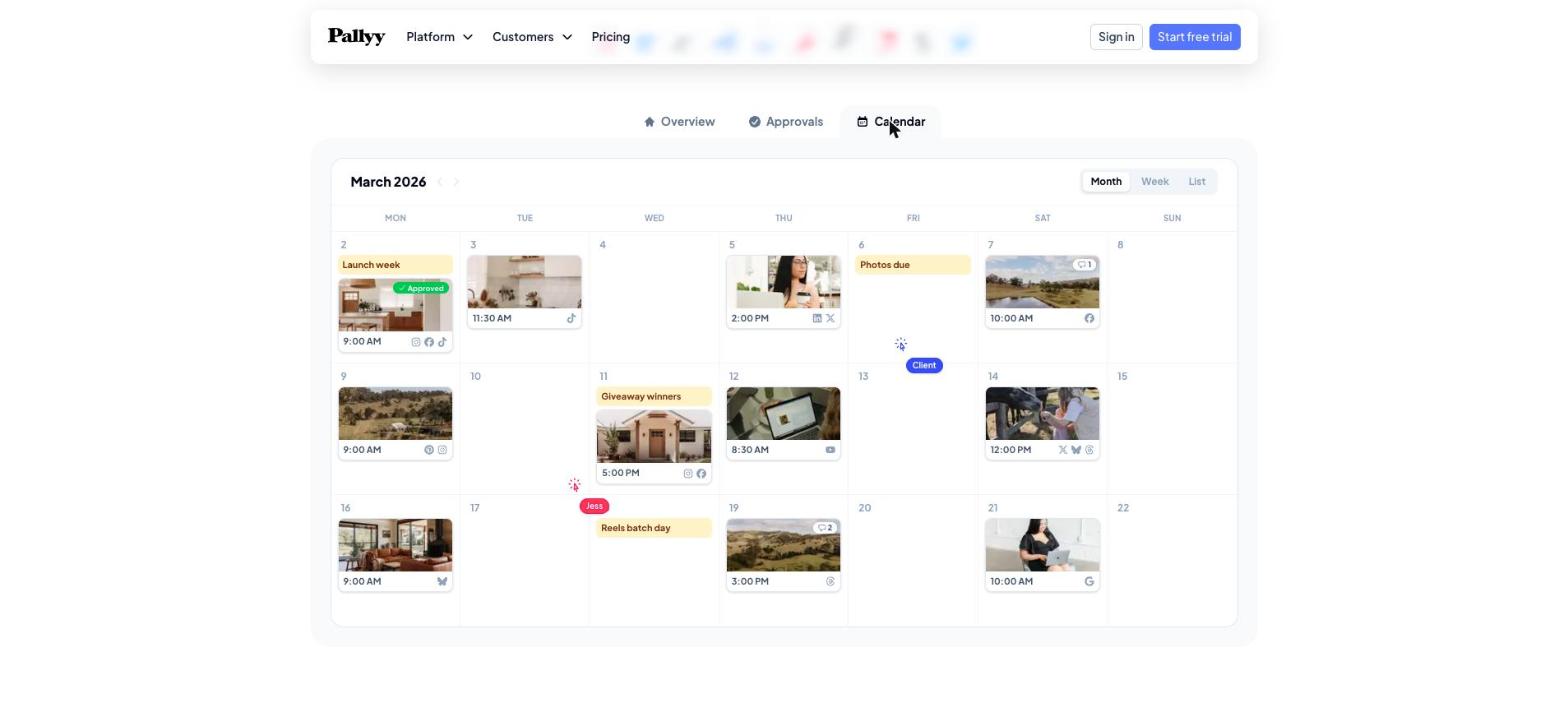The image size is (1568, 717).
Task: Click the March 2026 heading
Action: coord(388,182)
